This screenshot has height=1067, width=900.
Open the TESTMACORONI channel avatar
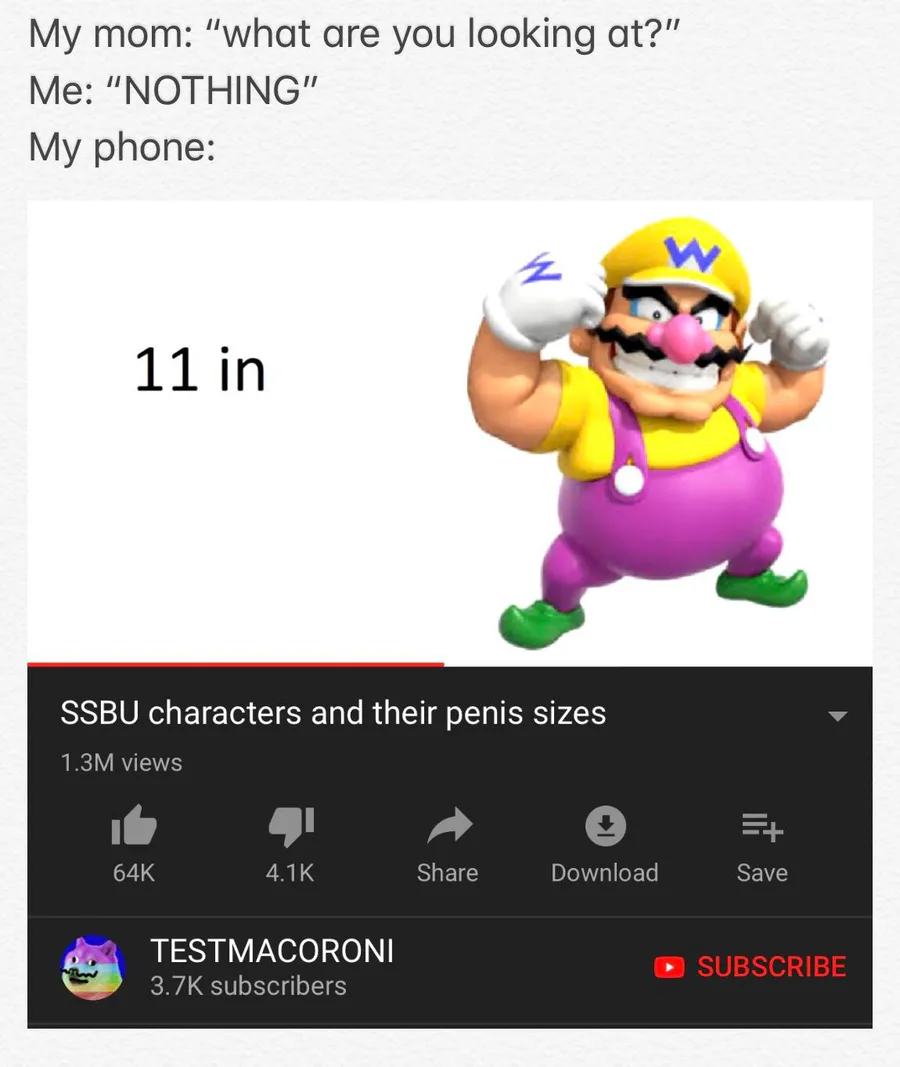click(93, 967)
